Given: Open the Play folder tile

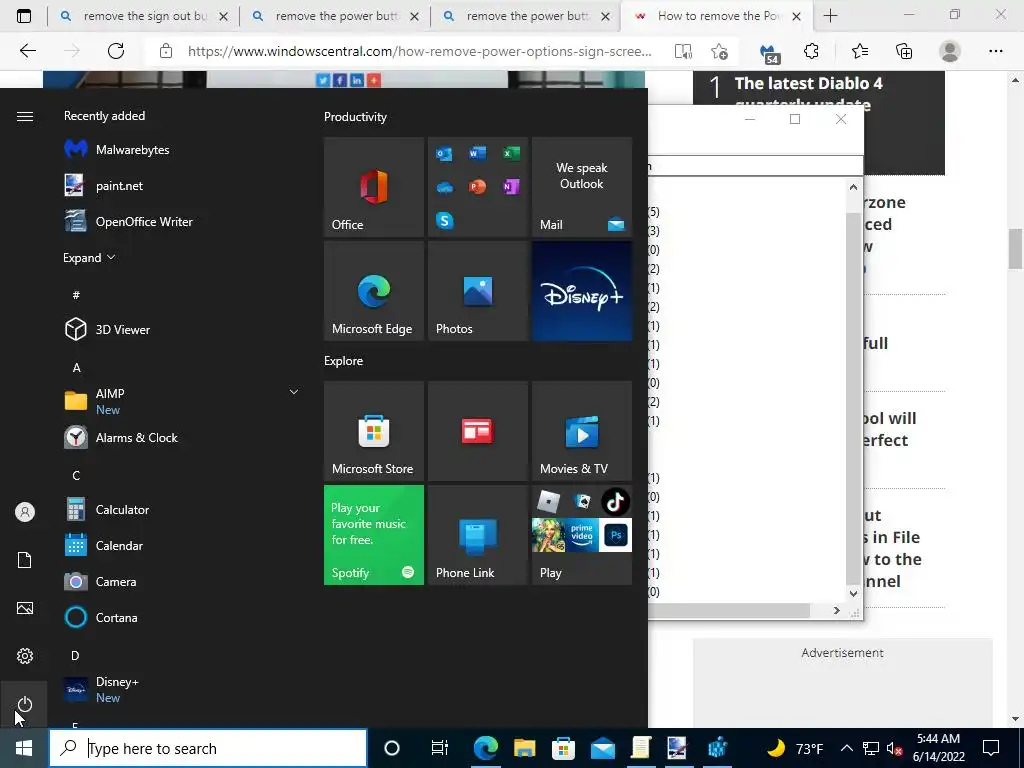Looking at the screenshot, I should click(582, 535).
